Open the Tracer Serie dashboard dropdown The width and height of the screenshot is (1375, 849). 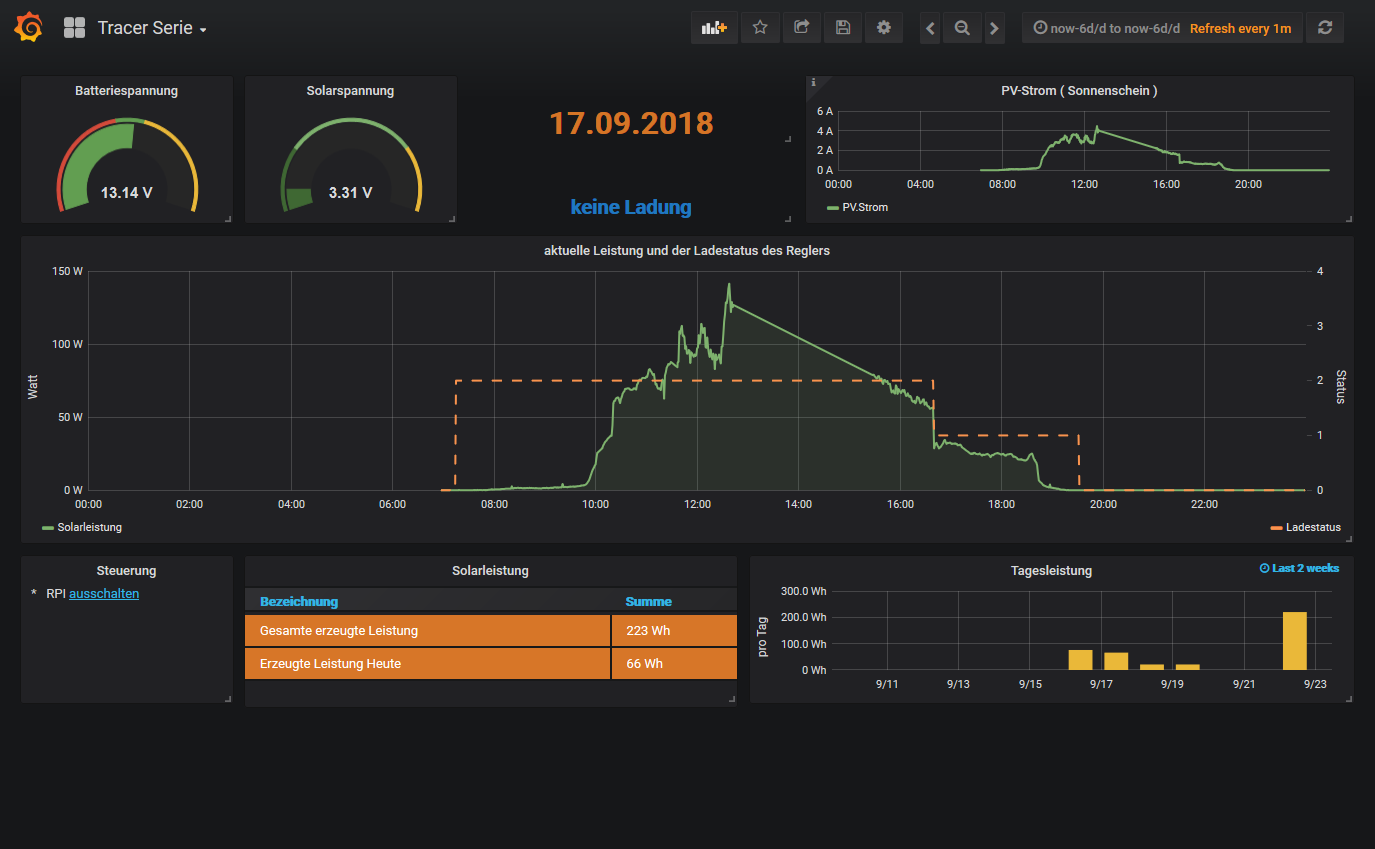[x=152, y=28]
